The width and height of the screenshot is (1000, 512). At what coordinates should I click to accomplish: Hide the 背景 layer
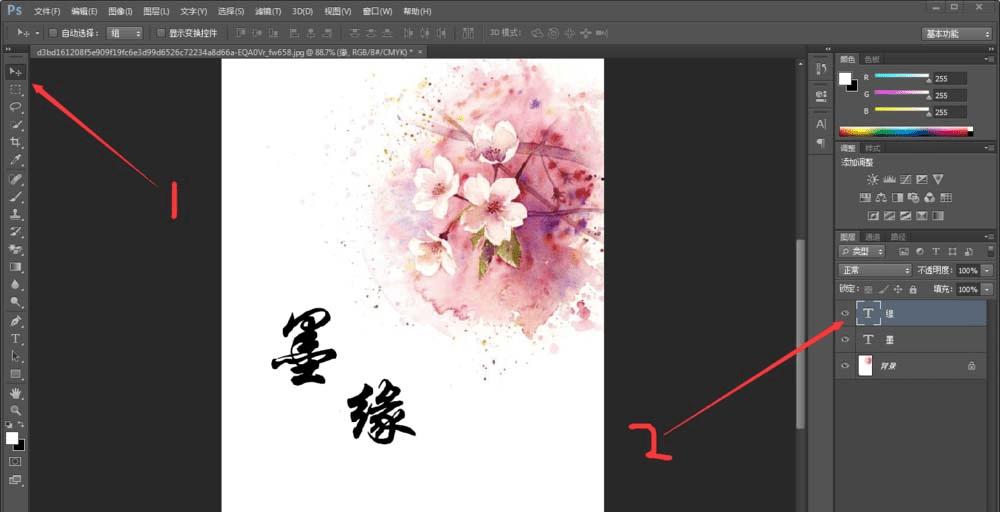coord(845,366)
